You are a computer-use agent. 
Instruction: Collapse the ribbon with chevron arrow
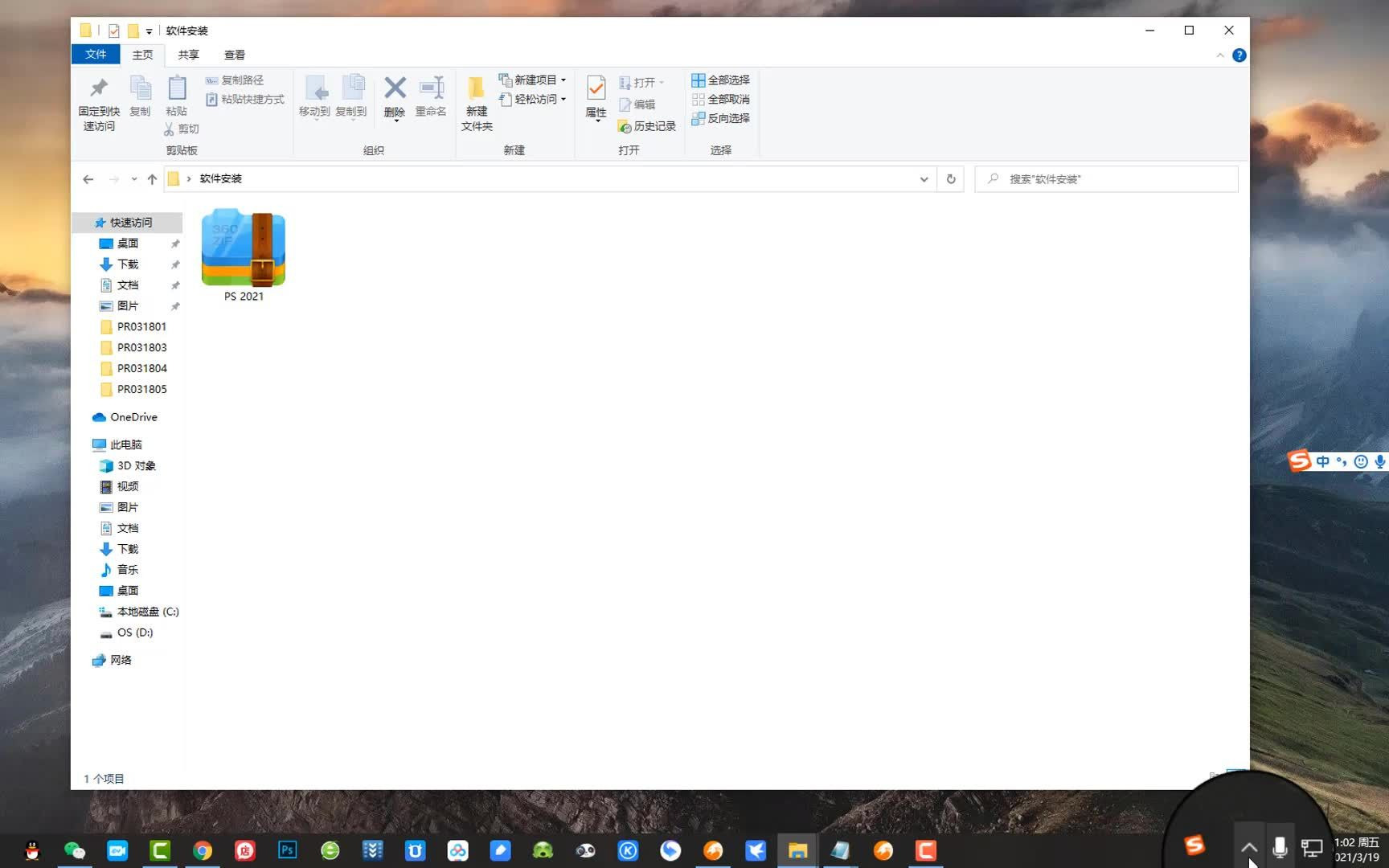point(1220,55)
